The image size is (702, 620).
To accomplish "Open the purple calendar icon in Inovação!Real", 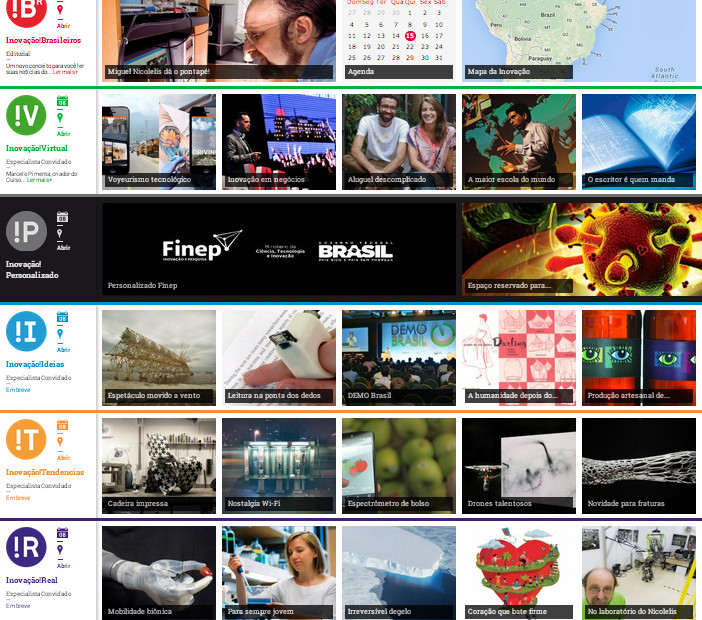I will click(62, 533).
